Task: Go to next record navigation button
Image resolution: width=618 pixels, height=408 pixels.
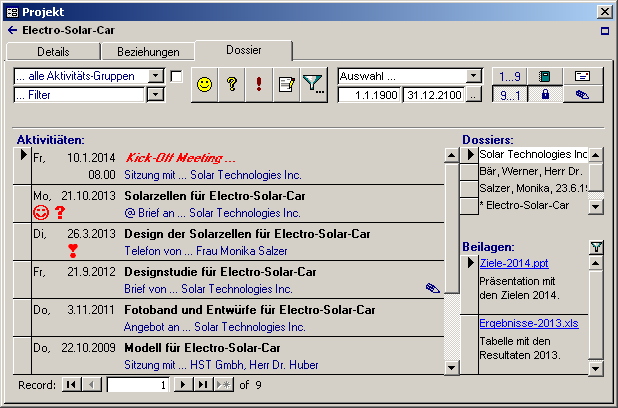Action: click(x=183, y=384)
